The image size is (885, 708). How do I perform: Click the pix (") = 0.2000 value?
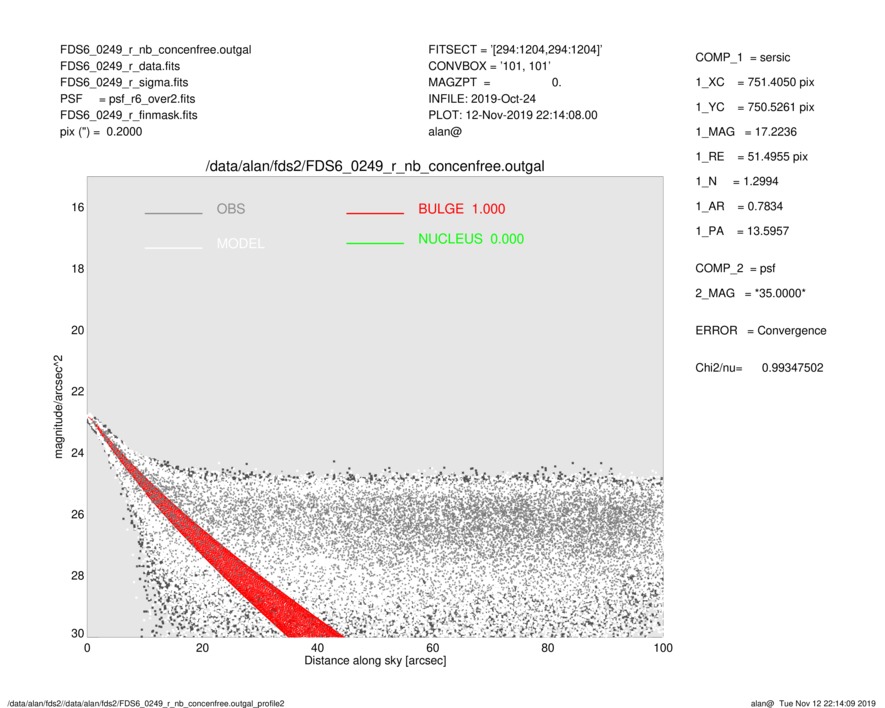click(101, 132)
